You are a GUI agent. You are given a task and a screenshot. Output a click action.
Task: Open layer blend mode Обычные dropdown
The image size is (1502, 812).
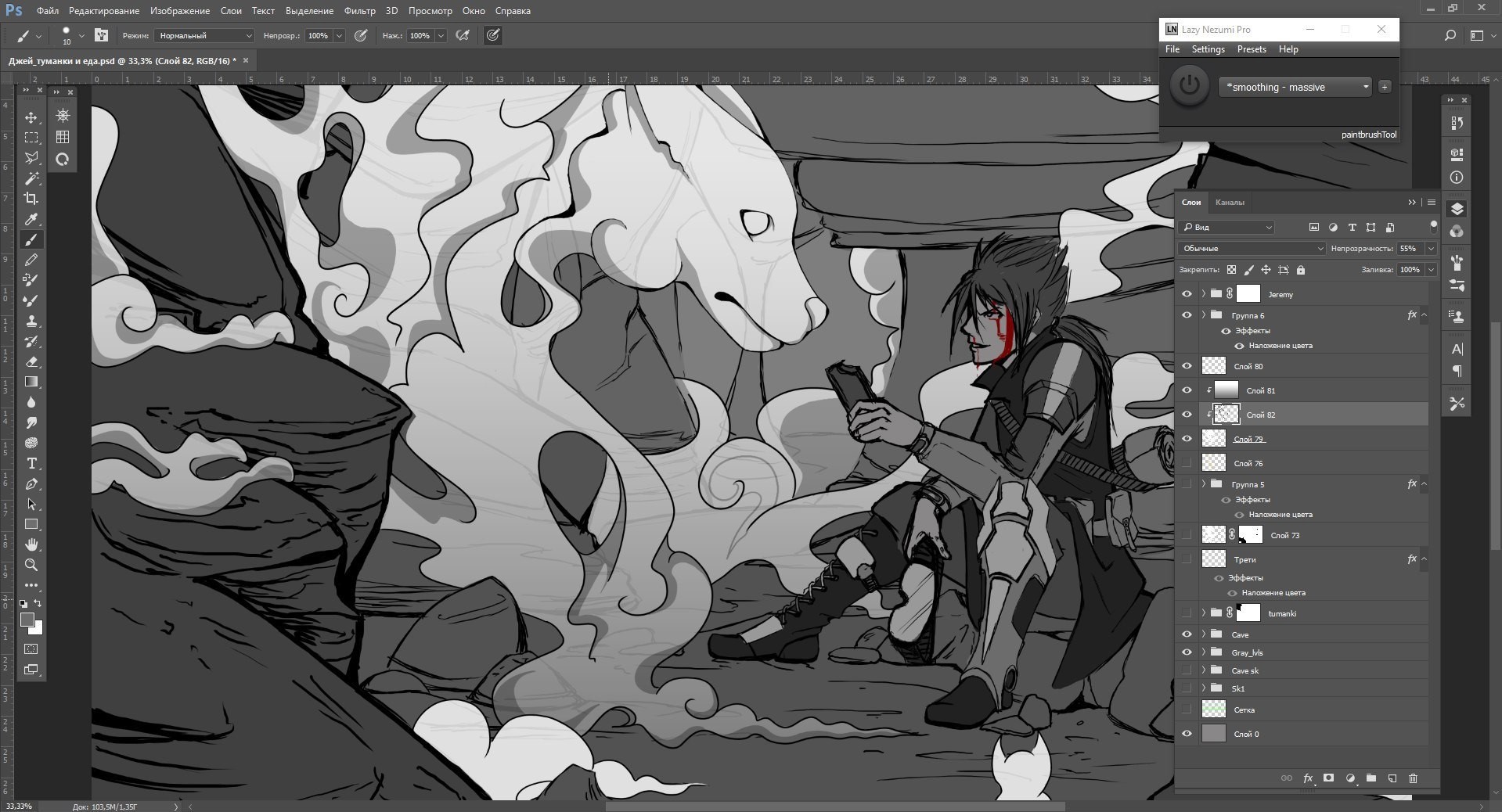pyautogui.click(x=1250, y=249)
